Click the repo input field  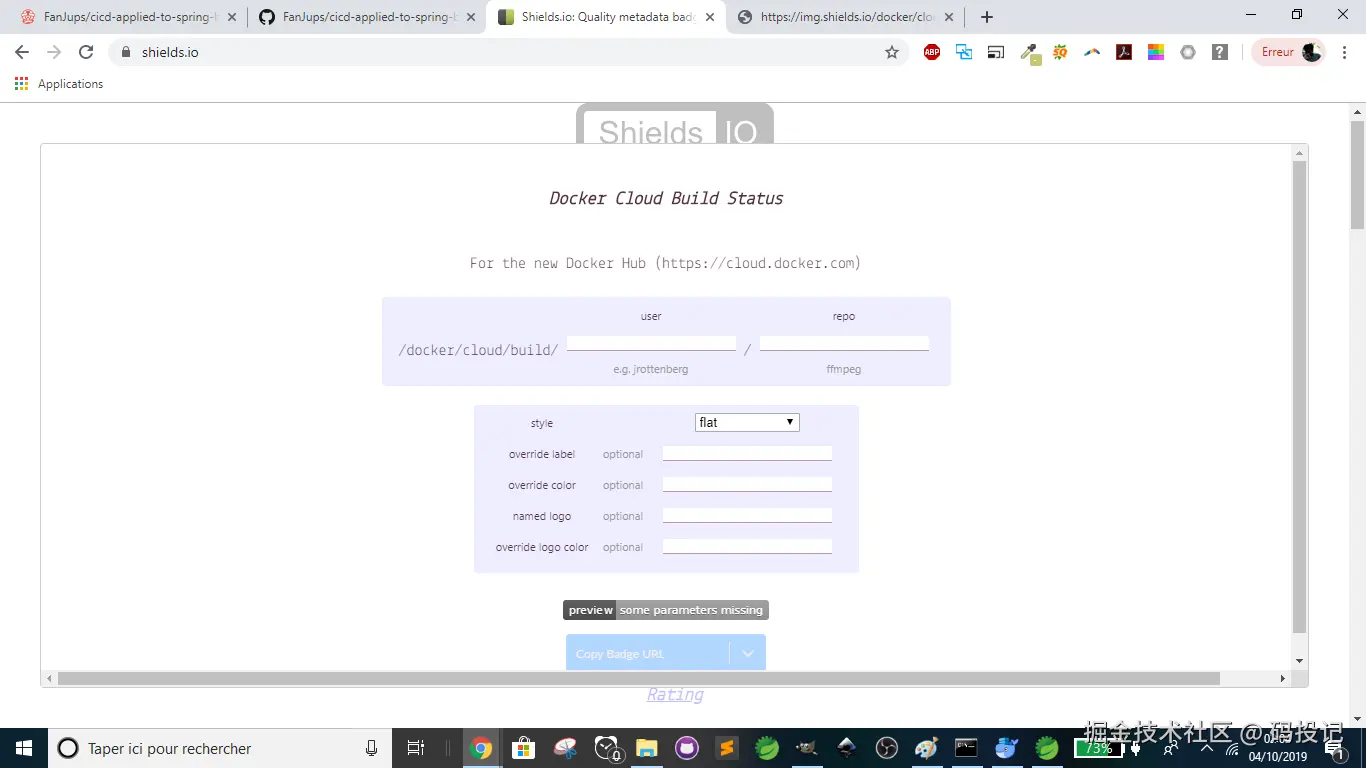pos(844,342)
